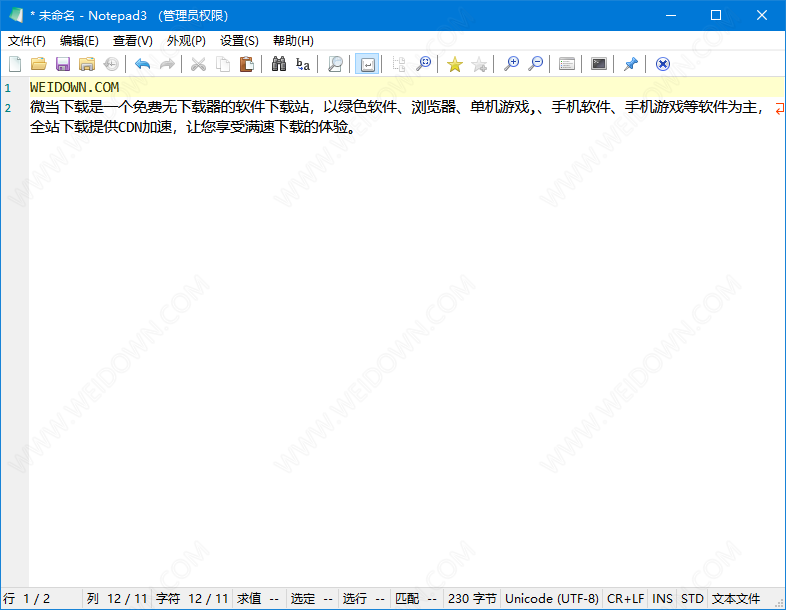
Task: Click line number 2 in the margin
Action: tap(8, 108)
